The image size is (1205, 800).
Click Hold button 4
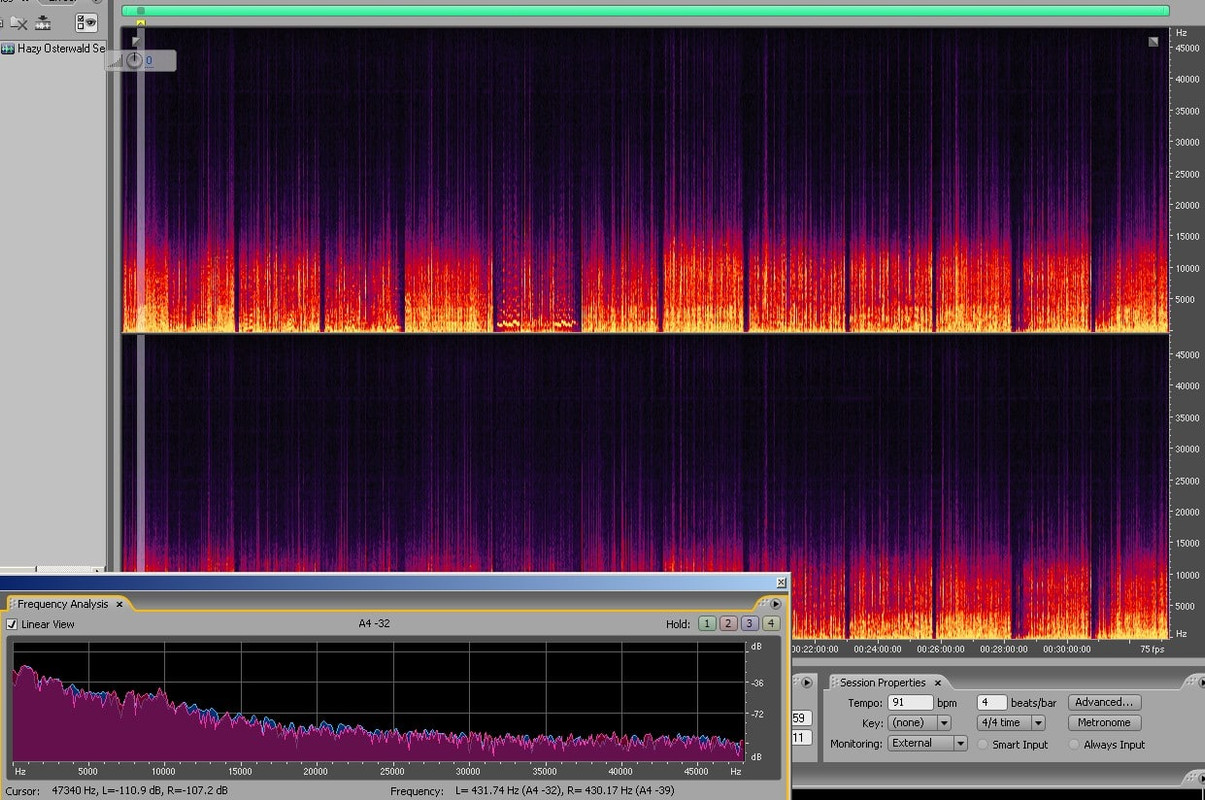tap(770, 623)
